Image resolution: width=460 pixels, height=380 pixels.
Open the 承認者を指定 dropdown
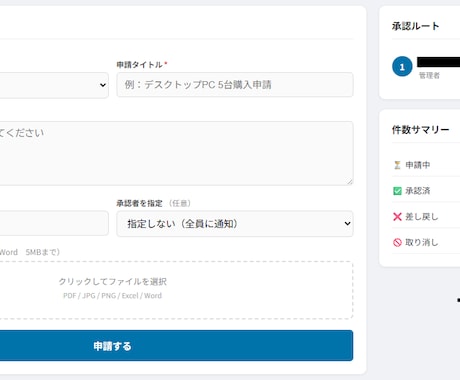click(235, 224)
